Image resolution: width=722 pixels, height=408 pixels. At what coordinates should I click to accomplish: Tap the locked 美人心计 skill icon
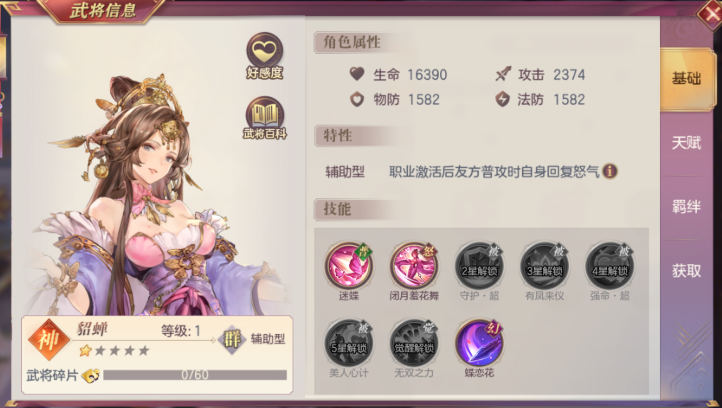click(349, 343)
